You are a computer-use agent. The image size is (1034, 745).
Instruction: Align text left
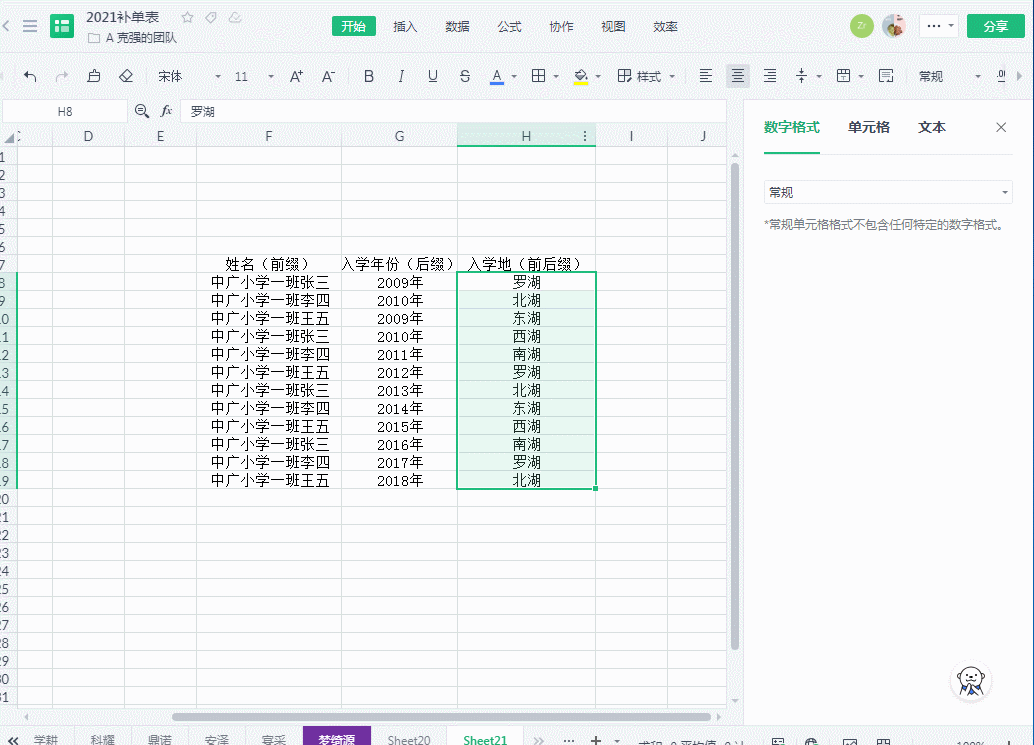tap(706, 76)
